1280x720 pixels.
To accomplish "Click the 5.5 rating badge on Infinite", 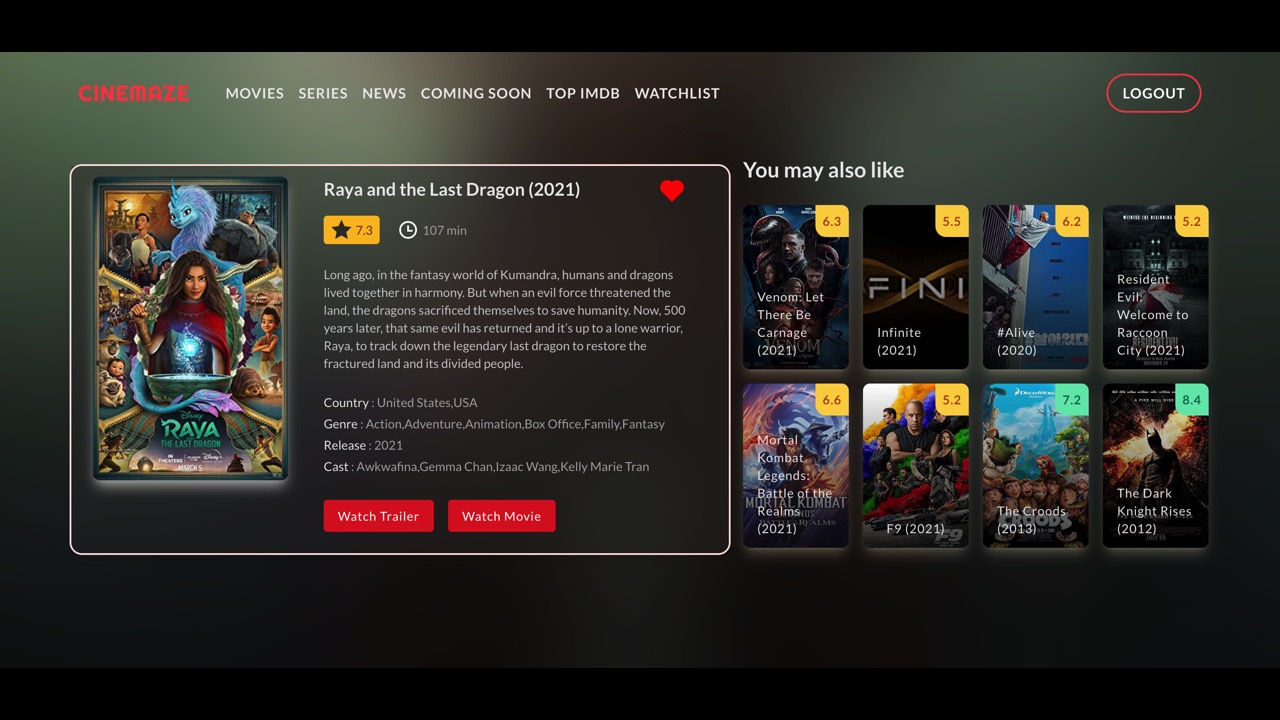I will 952,221.
